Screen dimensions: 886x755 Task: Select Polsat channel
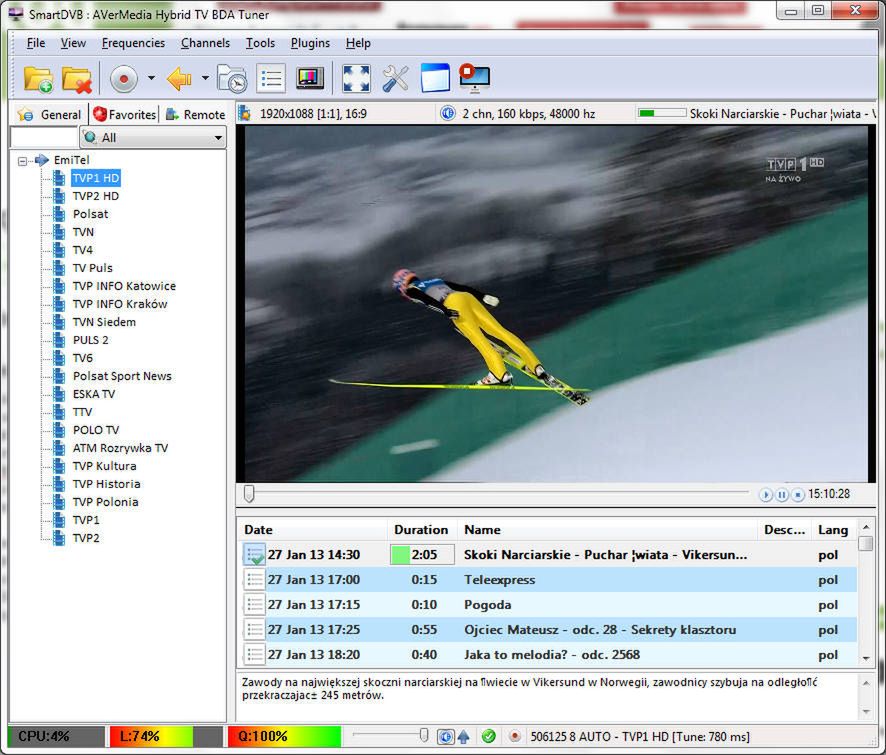[90, 214]
